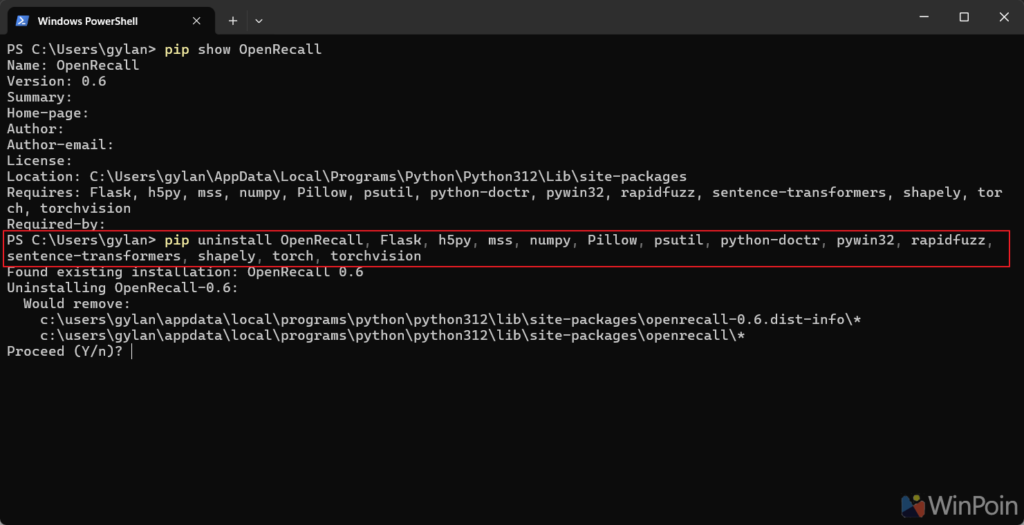Click the PowerShell icon in the tab
The height and width of the screenshot is (525, 1024).
(x=22, y=20)
